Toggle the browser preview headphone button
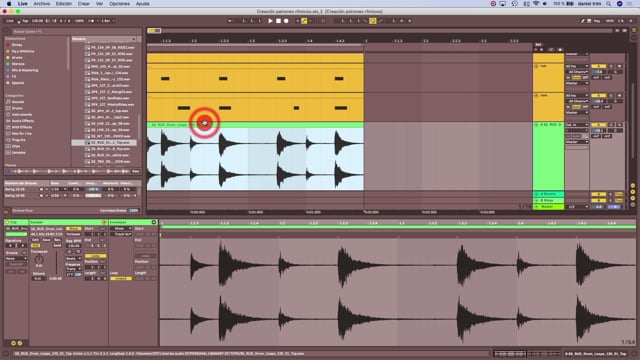Viewport: 640px width, 360px height. 8,171
